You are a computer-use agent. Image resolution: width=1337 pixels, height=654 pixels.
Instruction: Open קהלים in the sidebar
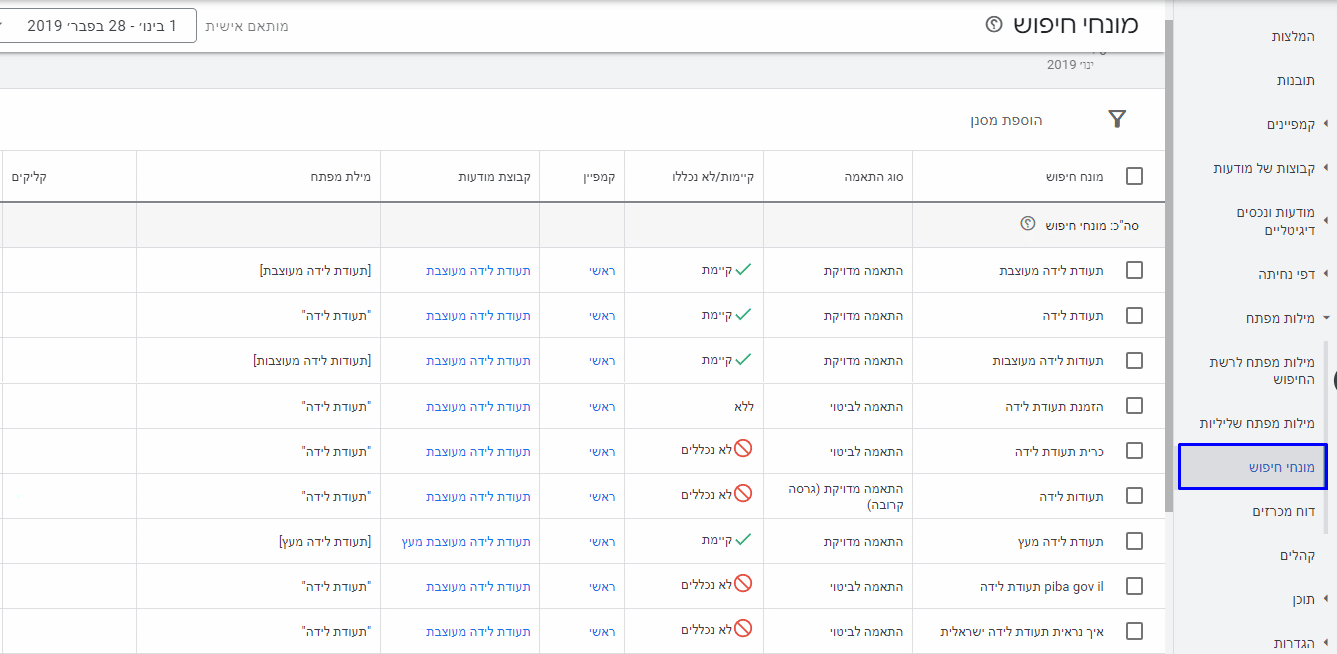pos(1297,555)
